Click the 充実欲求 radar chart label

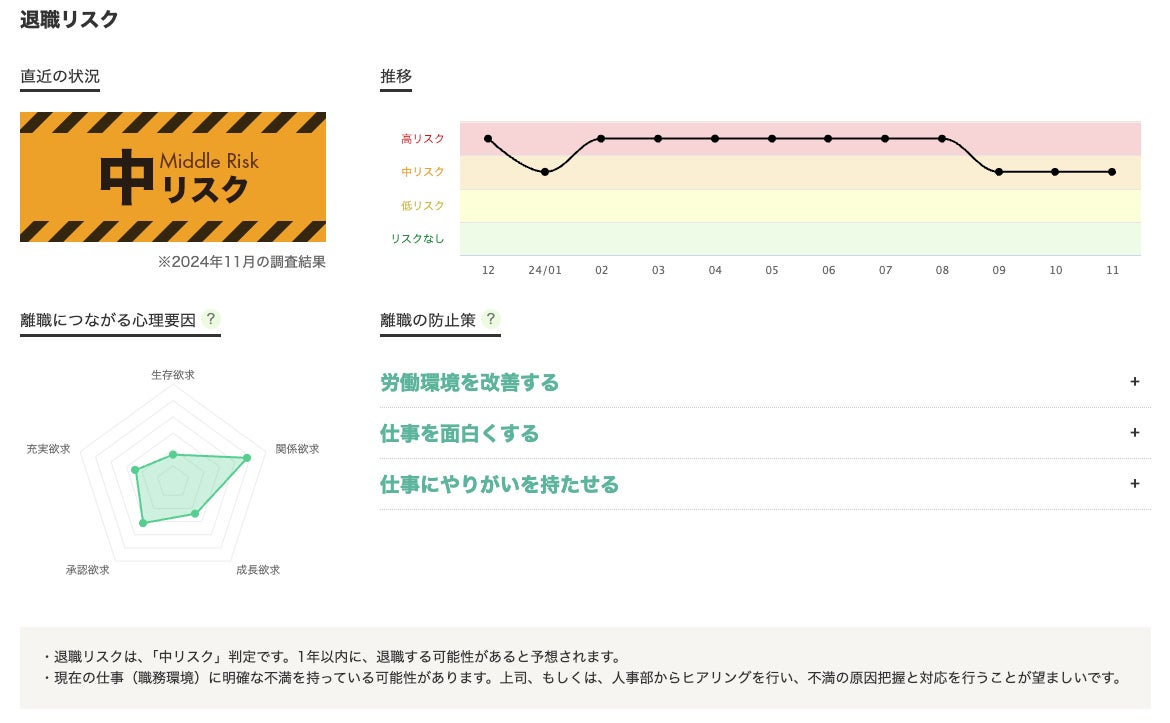49,448
